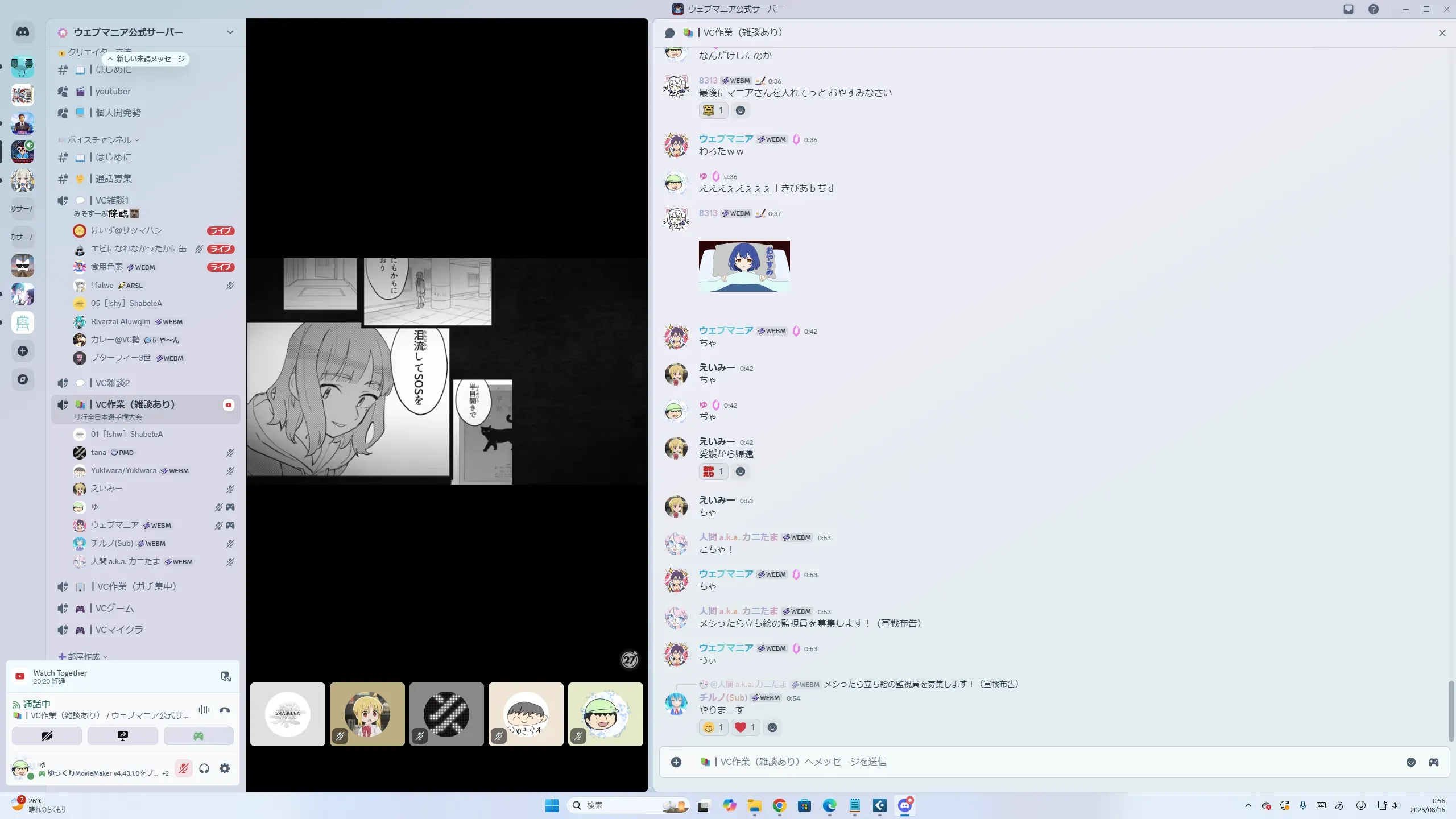Expand the 部屋作成 category
The width and height of the screenshot is (1456, 819).
click(84, 656)
